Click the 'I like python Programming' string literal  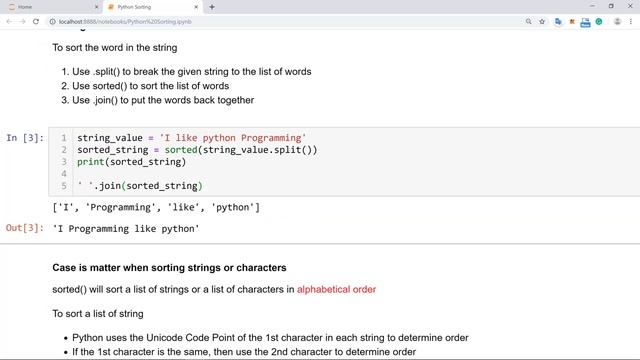coord(233,138)
